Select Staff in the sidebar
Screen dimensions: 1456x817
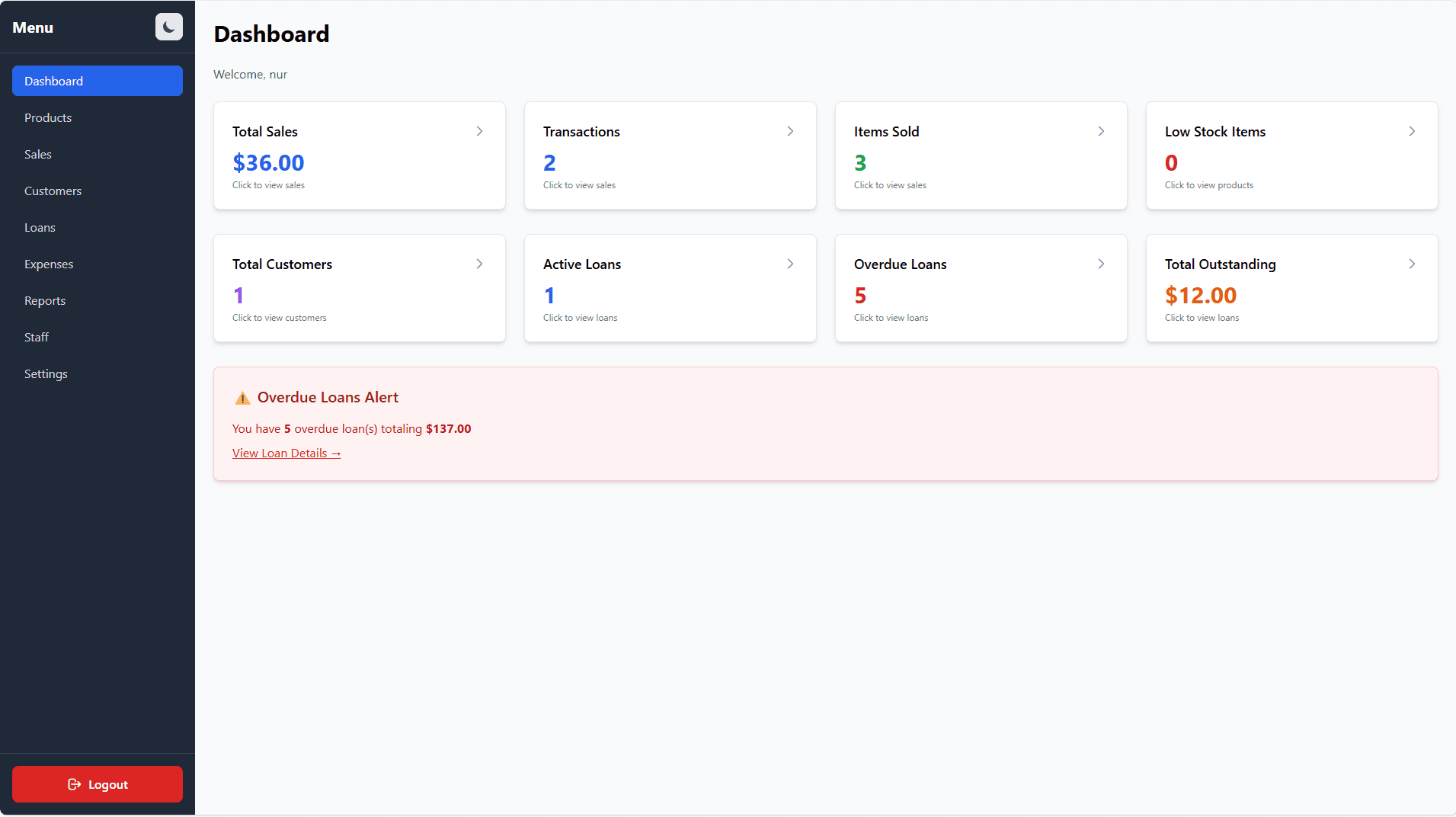(x=98, y=337)
